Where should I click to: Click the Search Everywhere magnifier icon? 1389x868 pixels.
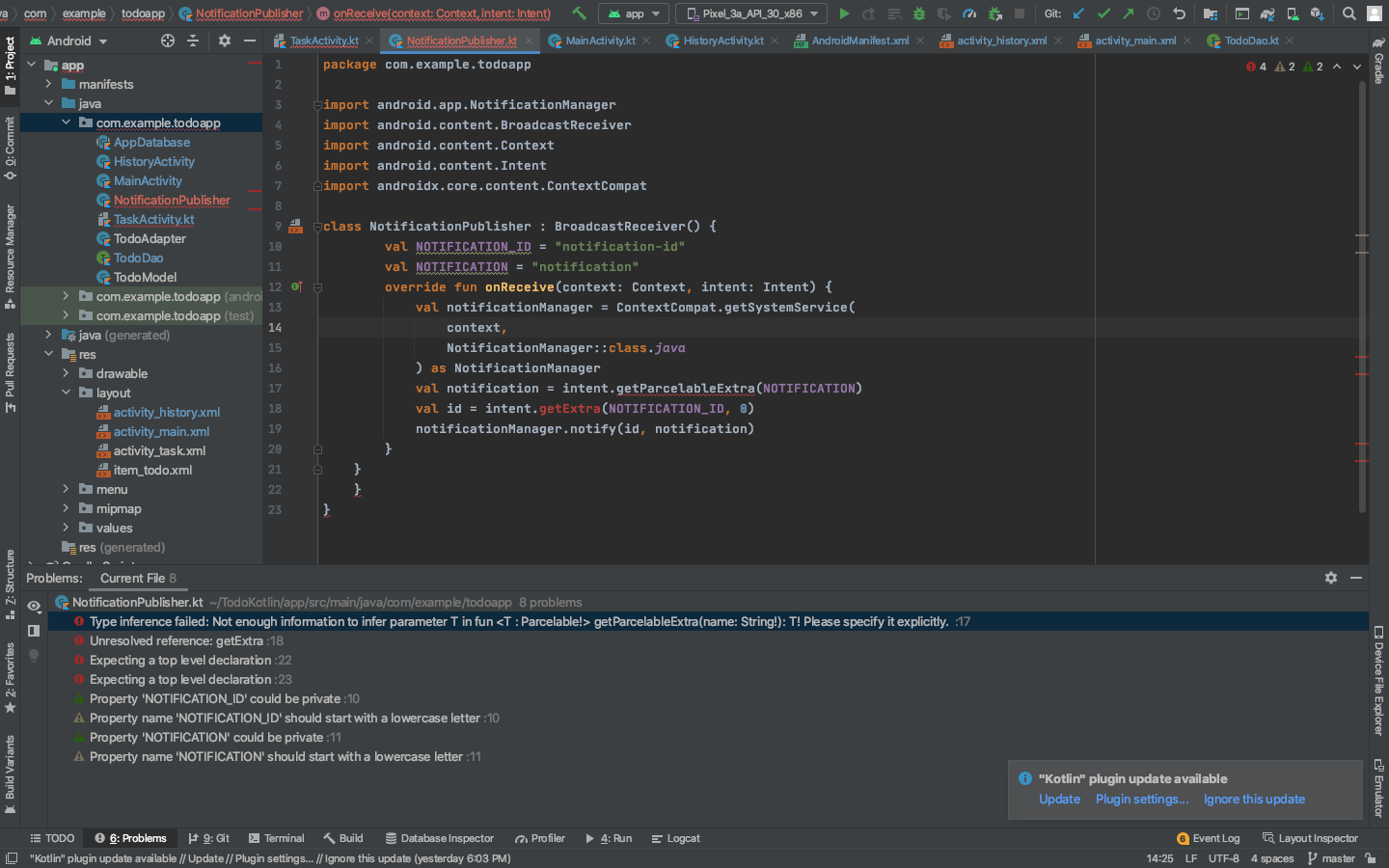(x=1349, y=14)
